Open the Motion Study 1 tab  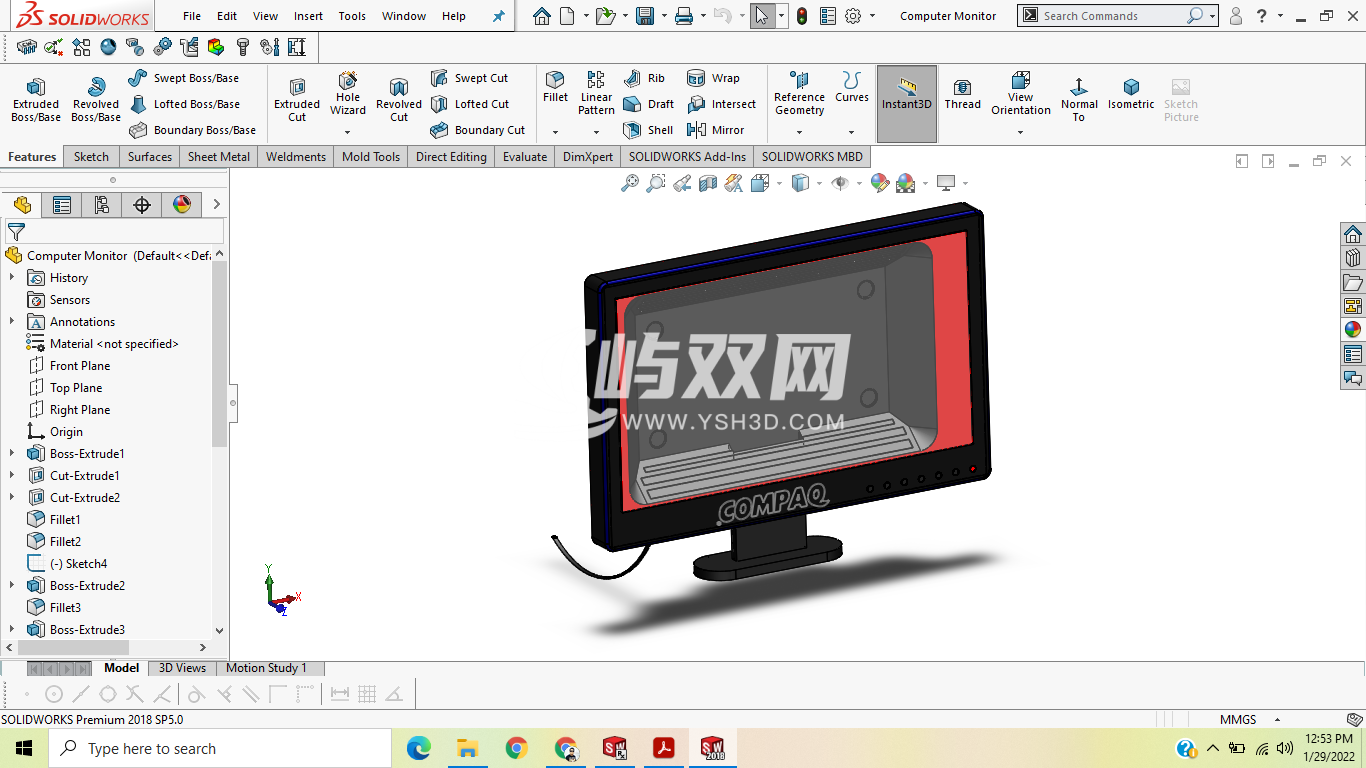[x=266, y=668]
